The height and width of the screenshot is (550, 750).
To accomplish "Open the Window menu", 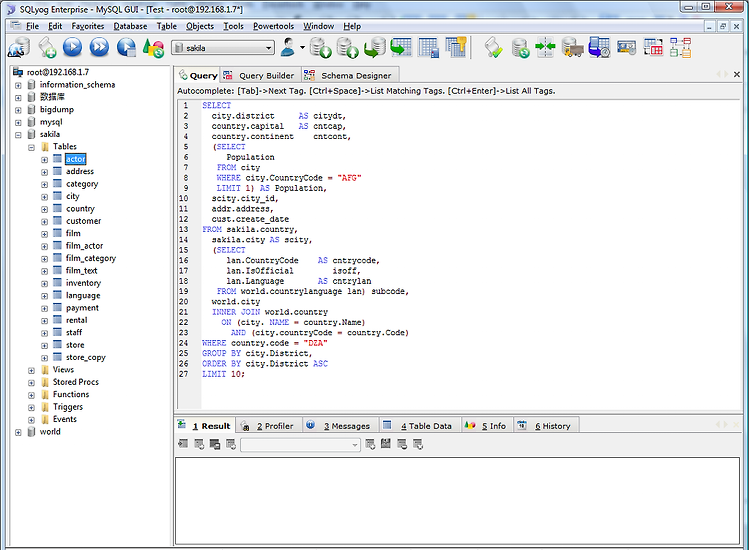I will click(x=319, y=26).
